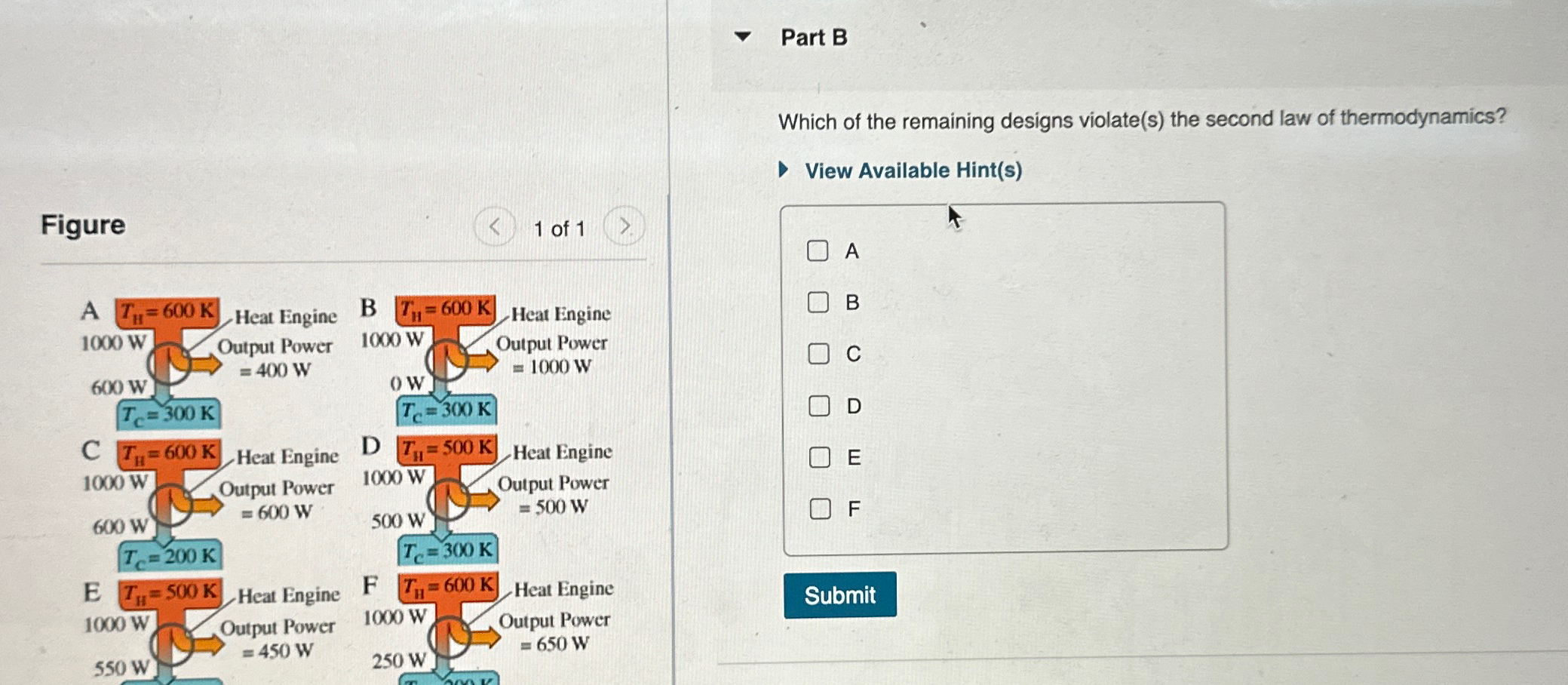Image resolution: width=1568 pixels, height=685 pixels.
Task: Click the previous figure navigation arrow
Action: [496, 227]
